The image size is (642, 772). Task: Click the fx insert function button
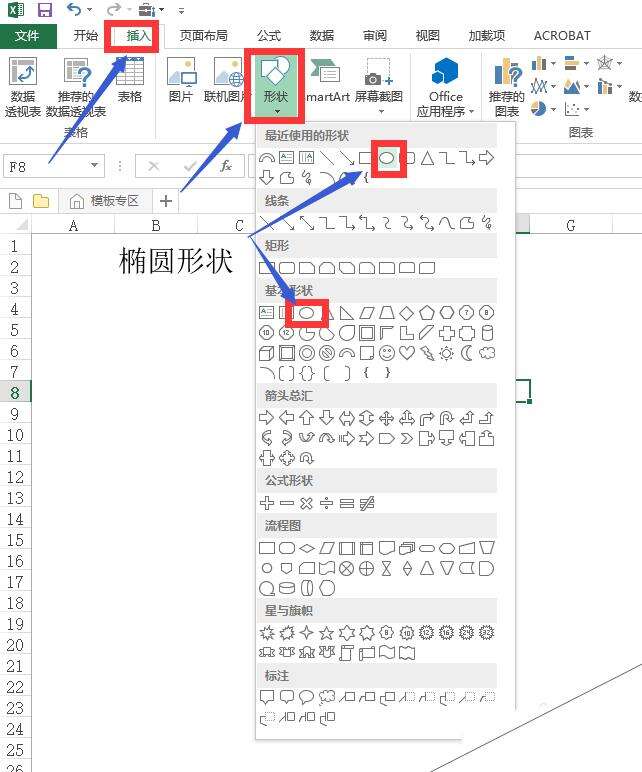coord(226,166)
